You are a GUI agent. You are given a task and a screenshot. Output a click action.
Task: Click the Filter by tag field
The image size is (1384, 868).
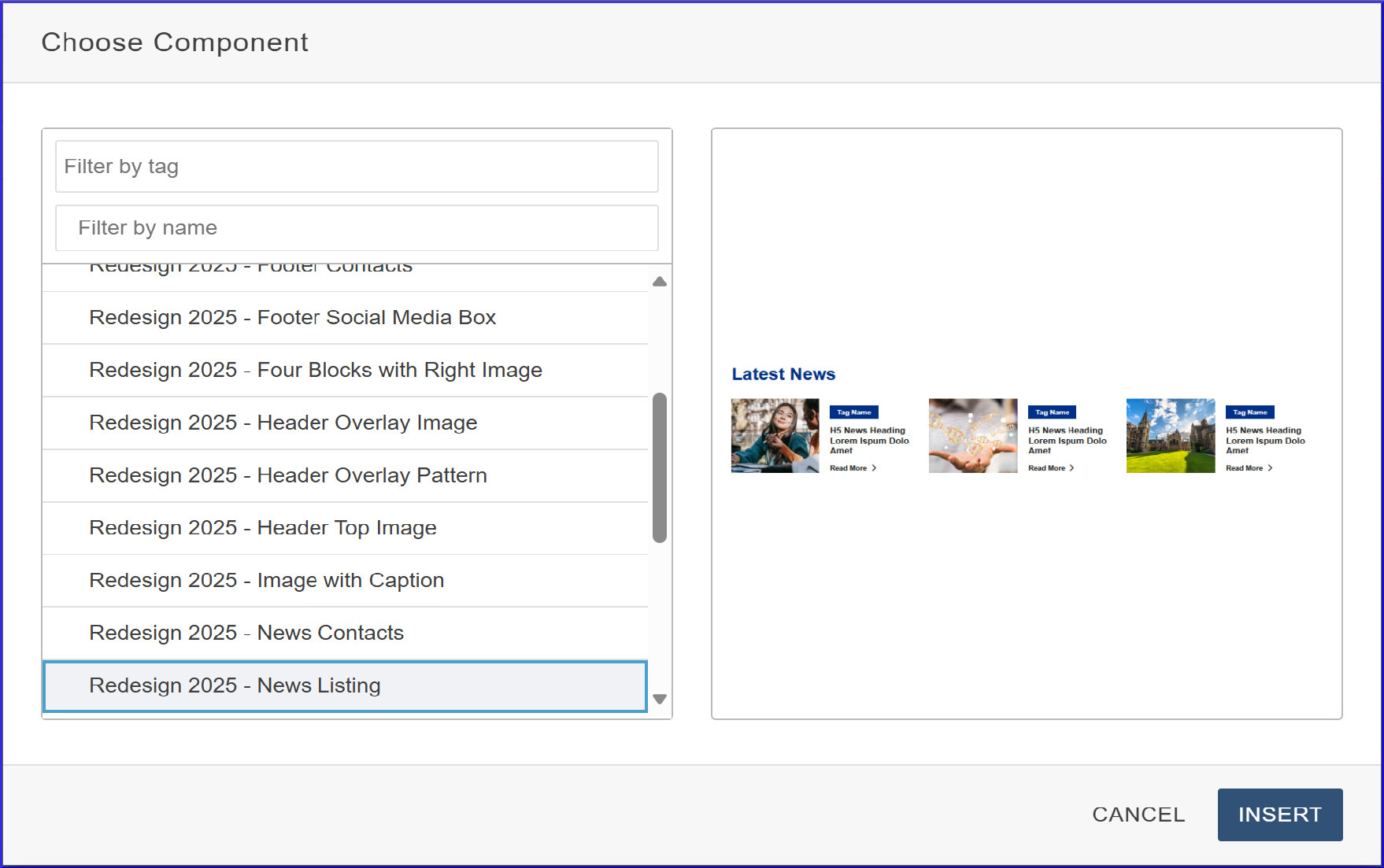click(x=357, y=167)
